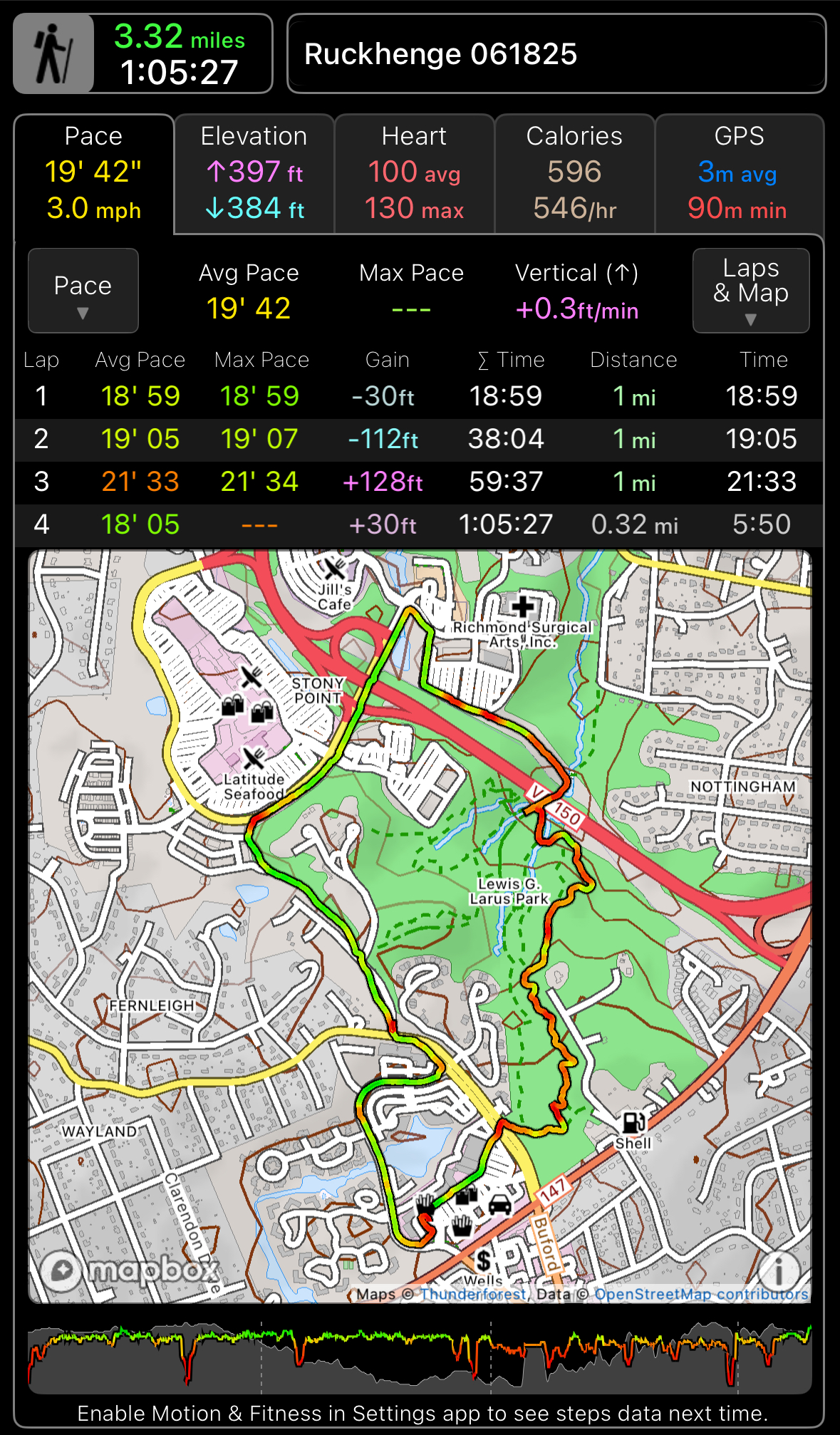Screen dimensions: 840x1435
Task: Tap the hiking activity type icon
Action: click(54, 54)
